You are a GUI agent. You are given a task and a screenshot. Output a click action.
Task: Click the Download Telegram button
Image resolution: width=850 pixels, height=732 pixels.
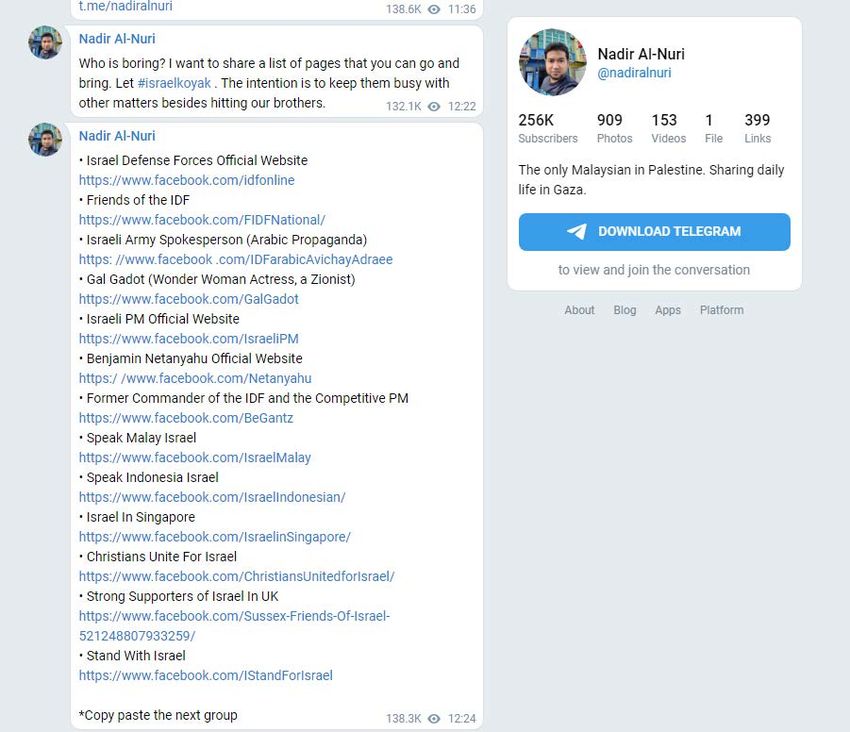654,232
